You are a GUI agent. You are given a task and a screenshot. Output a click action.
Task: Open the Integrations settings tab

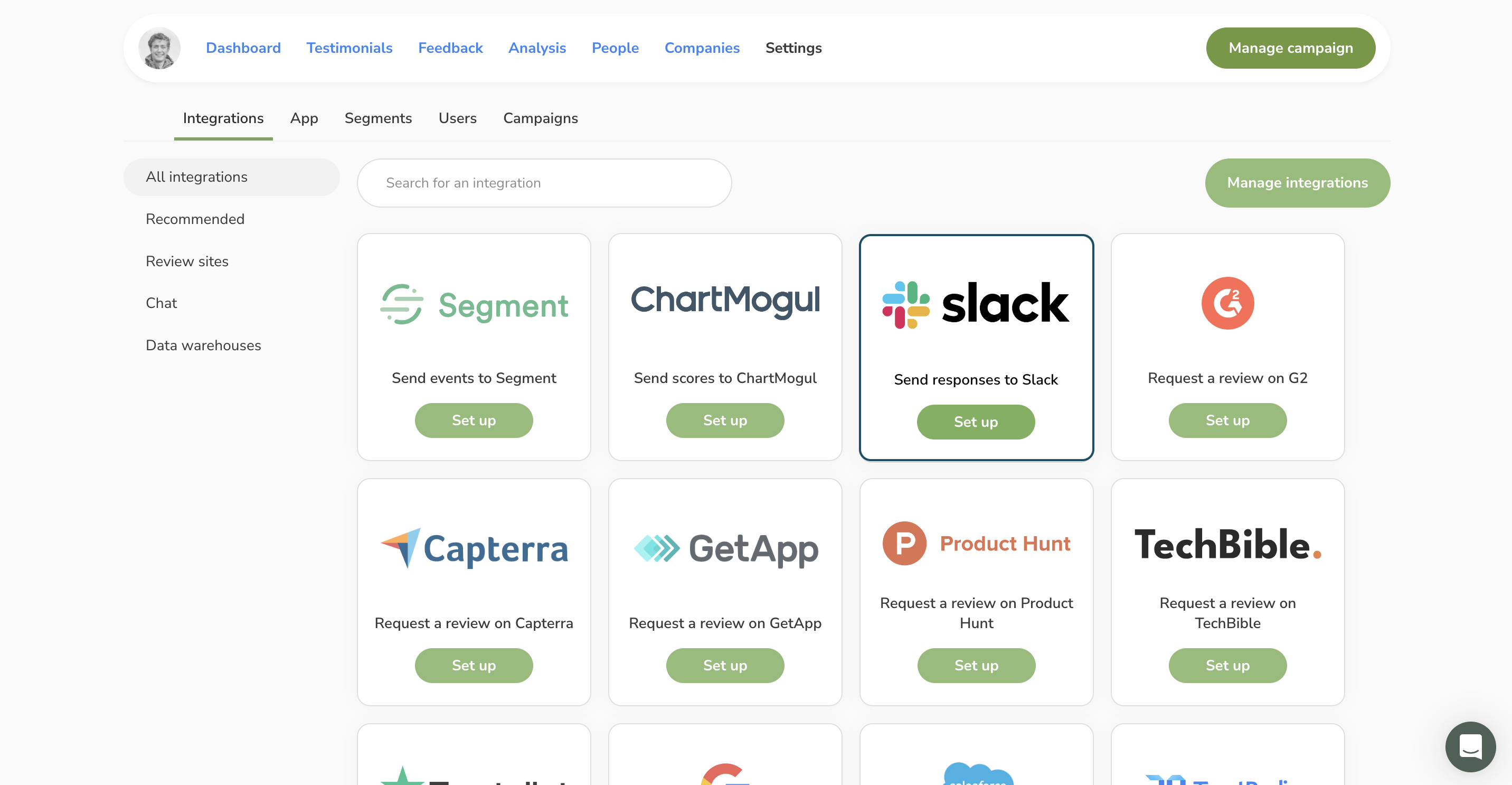click(223, 118)
